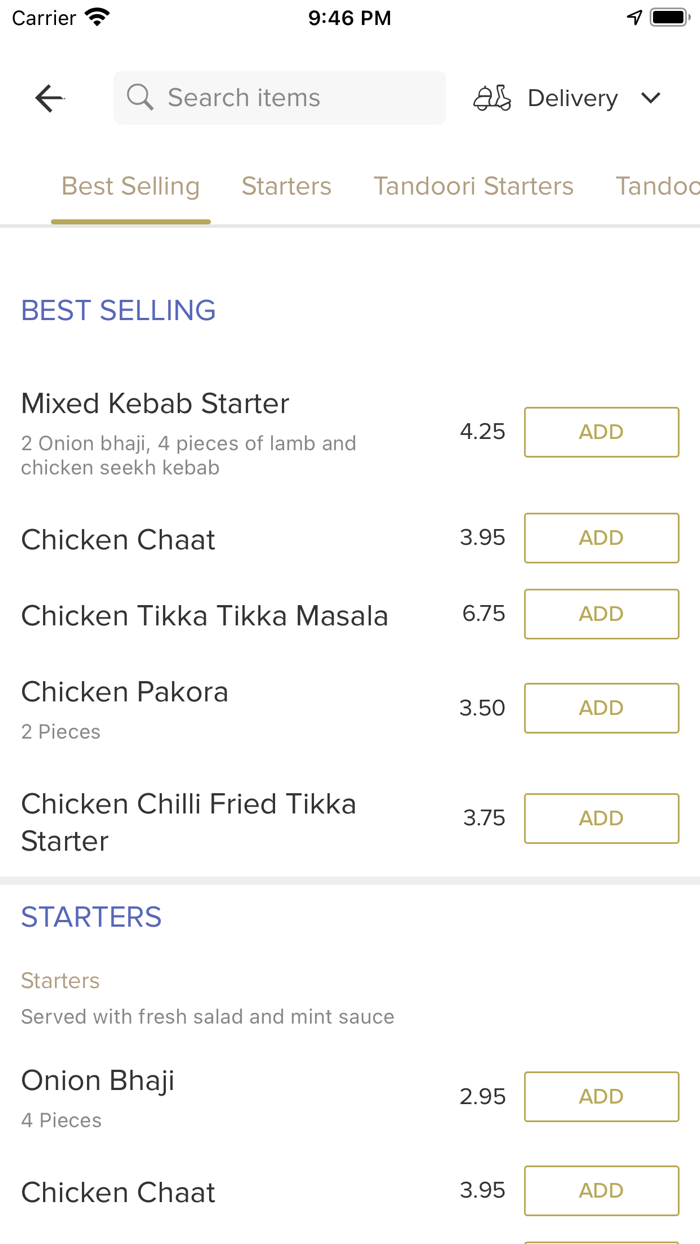Click the Search items input field

coord(279,97)
